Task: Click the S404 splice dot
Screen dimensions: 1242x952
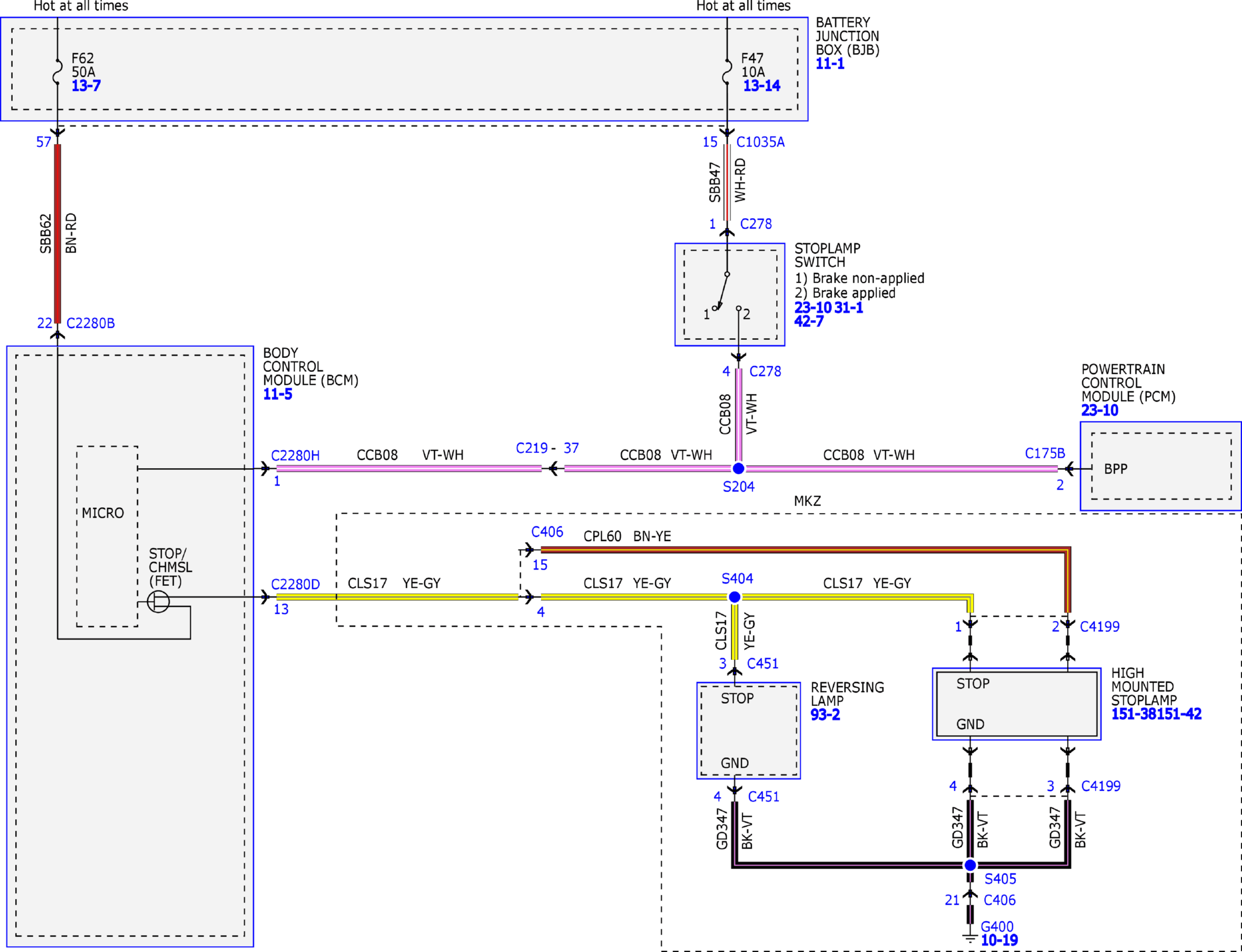Action: (x=735, y=597)
